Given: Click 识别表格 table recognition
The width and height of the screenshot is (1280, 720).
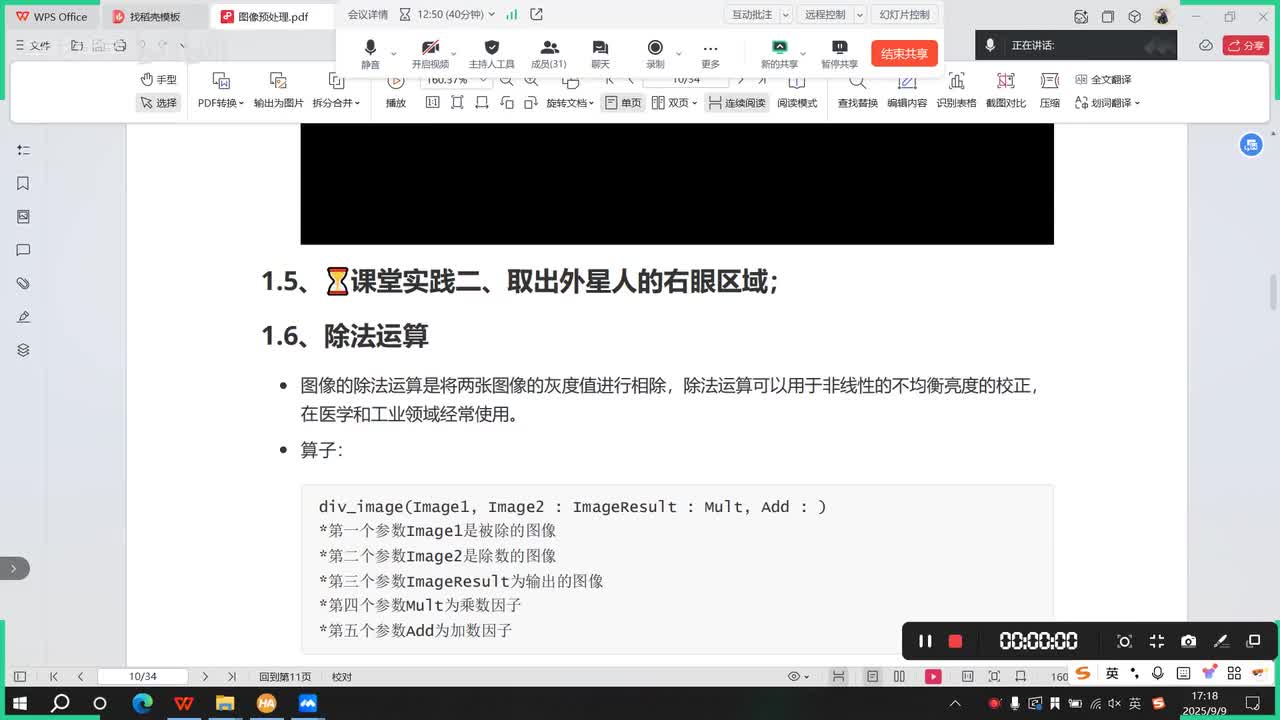Looking at the screenshot, I should click(x=956, y=90).
